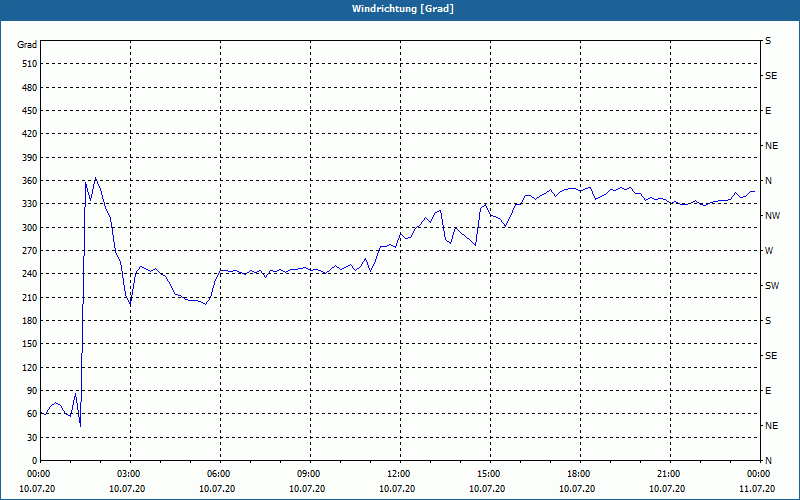Select the 390 y-axis tick label
The width and height of the screenshot is (800, 500).
30,158
